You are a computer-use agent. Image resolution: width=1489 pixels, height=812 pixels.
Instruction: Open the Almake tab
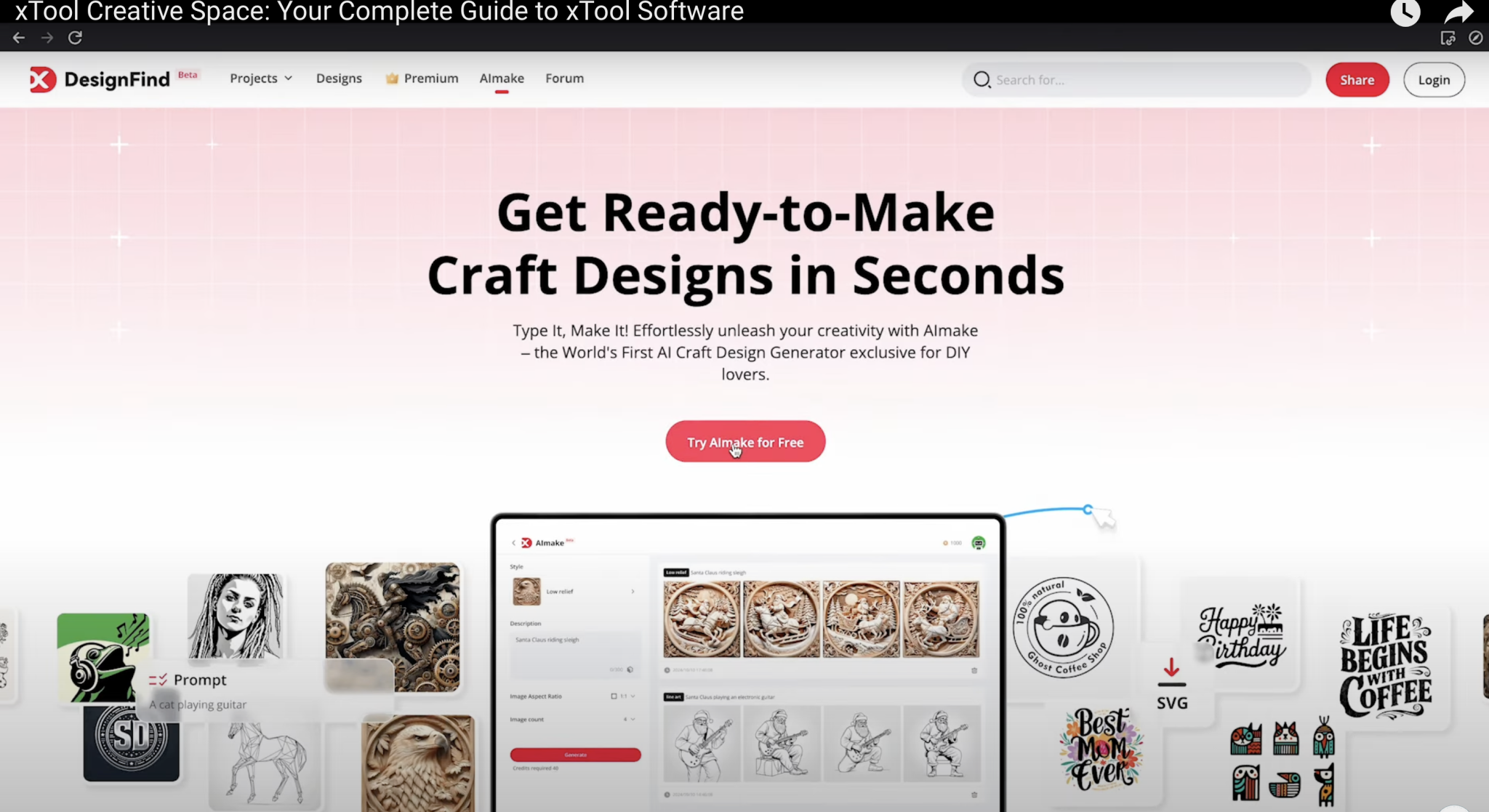coord(501,78)
